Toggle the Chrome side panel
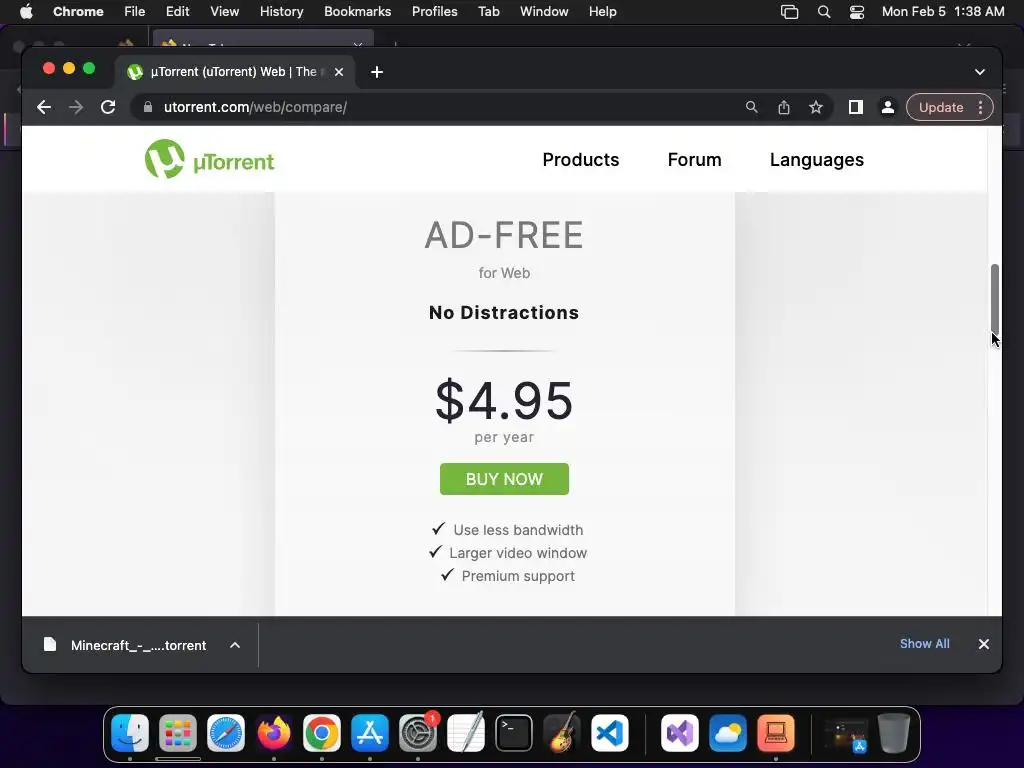The height and width of the screenshot is (768, 1024). [x=856, y=107]
